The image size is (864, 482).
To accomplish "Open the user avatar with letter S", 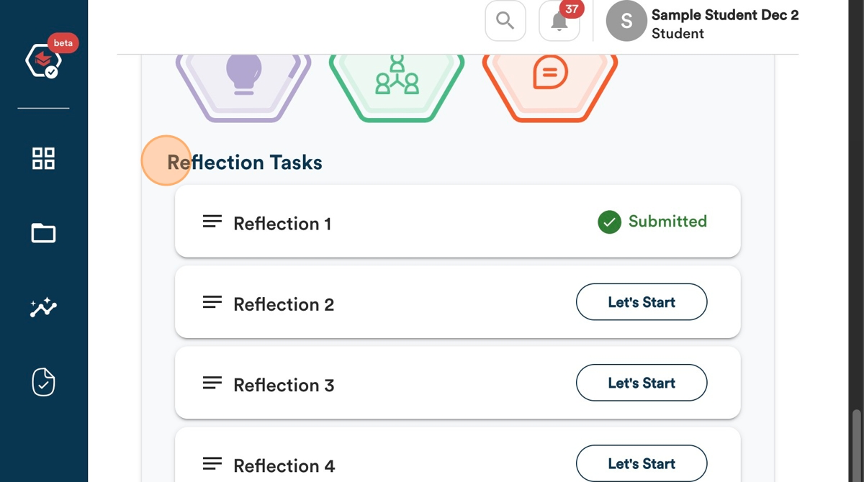I will pyautogui.click(x=626, y=21).
